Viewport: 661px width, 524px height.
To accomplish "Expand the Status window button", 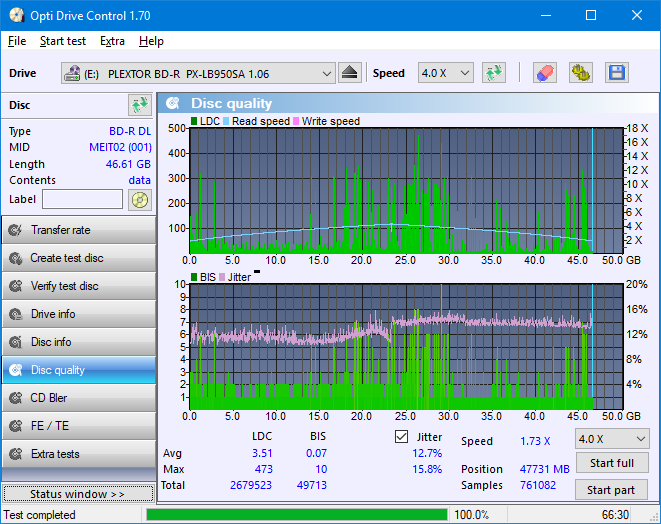I will (78, 494).
